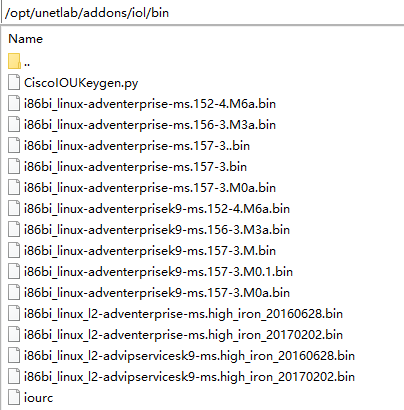Click file icon for adventerprise-ms.157-3.bin
The height and width of the screenshot is (410, 404).
point(14,166)
